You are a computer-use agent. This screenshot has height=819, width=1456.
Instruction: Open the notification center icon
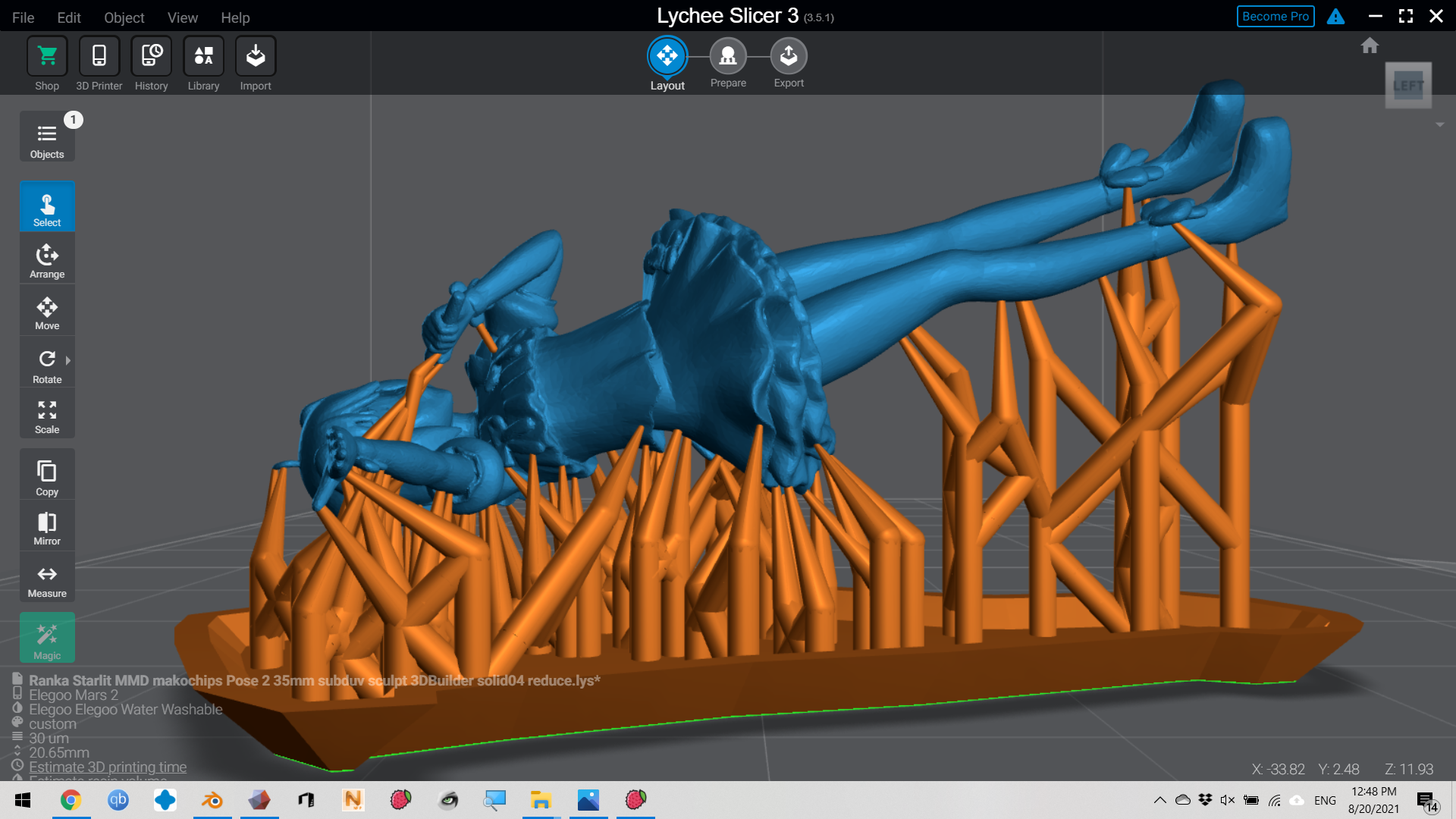coord(1426,801)
